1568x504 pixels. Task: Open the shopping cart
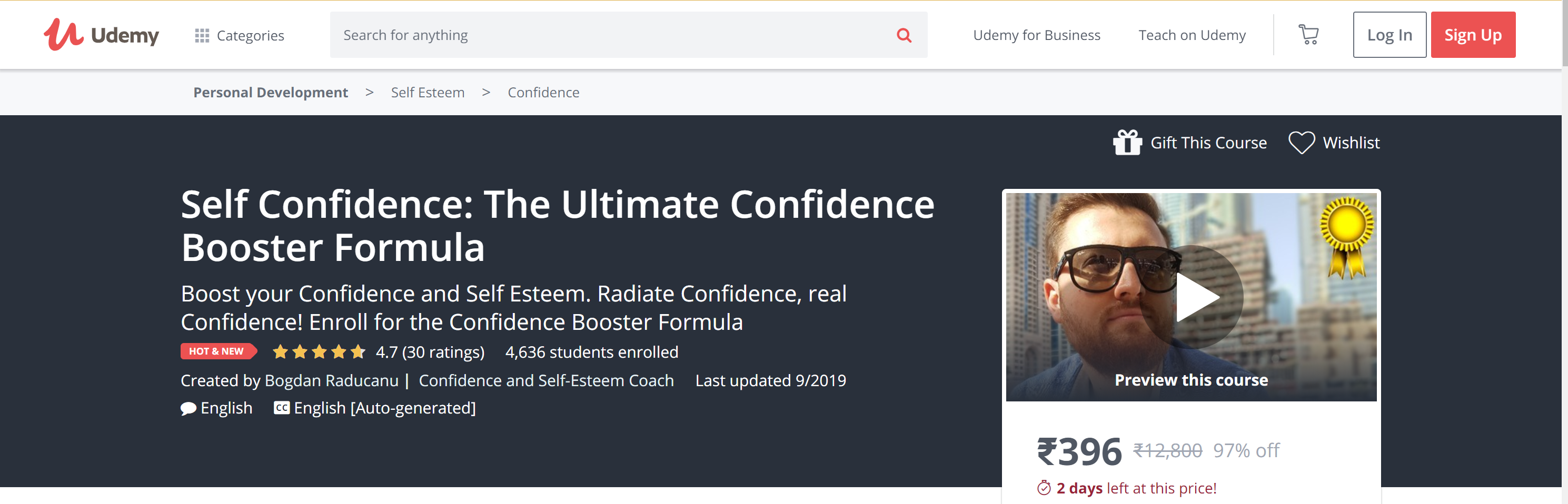tap(1308, 35)
